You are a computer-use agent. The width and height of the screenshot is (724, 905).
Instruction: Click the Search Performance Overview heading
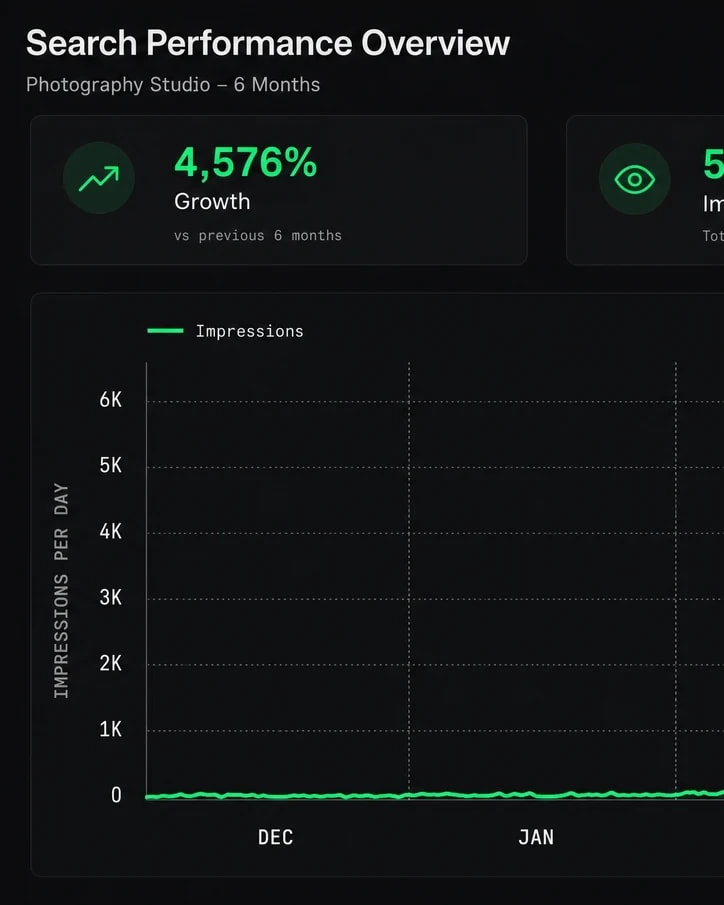tap(268, 43)
